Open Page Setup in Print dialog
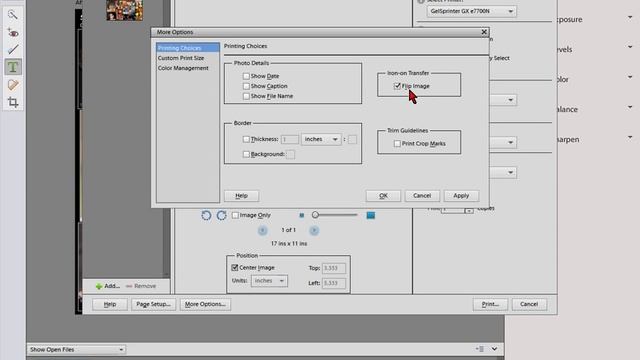The width and height of the screenshot is (640, 360). 153,304
